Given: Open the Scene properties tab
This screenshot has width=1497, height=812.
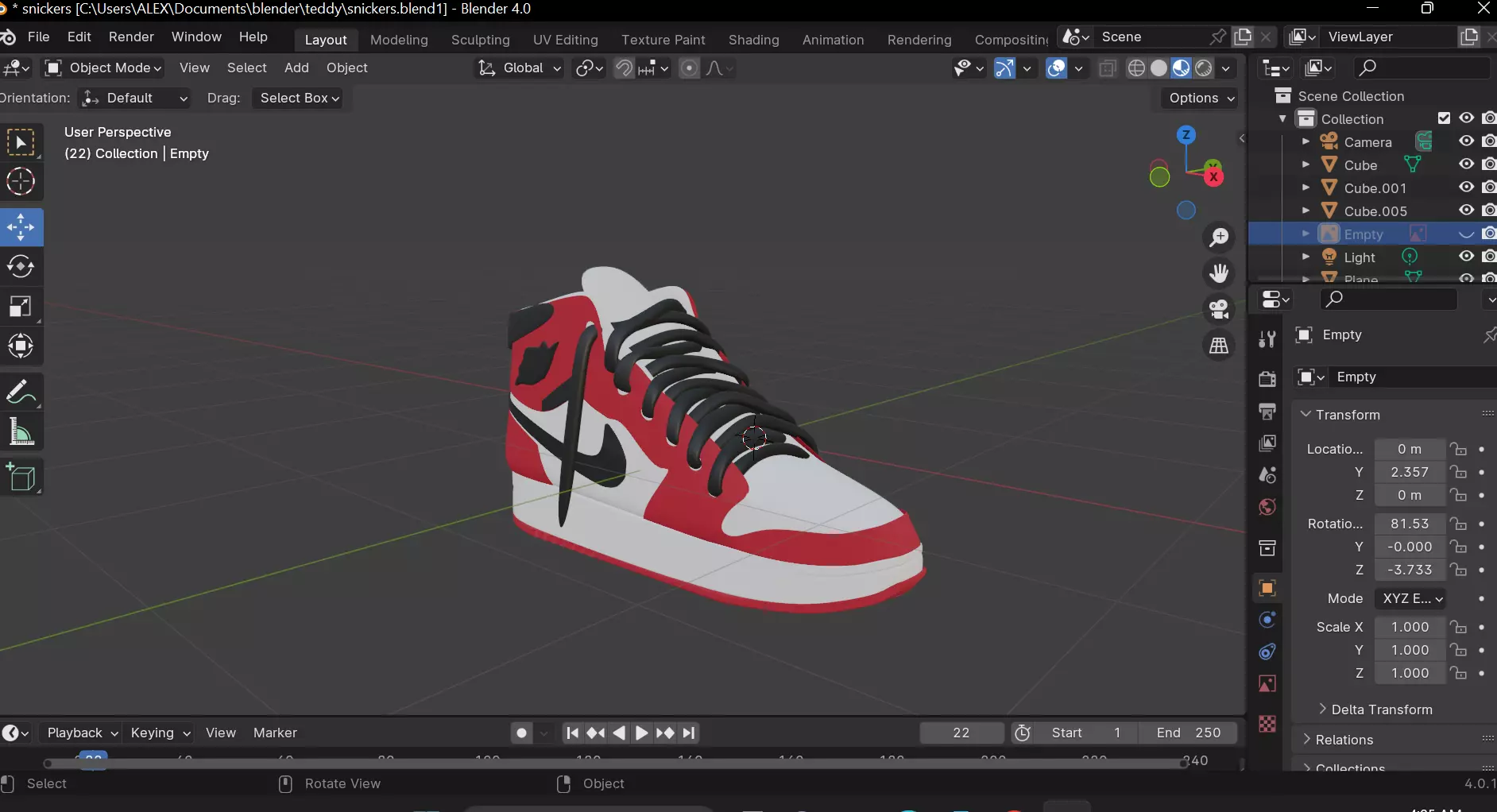Looking at the screenshot, I should pyautogui.click(x=1267, y=475).
